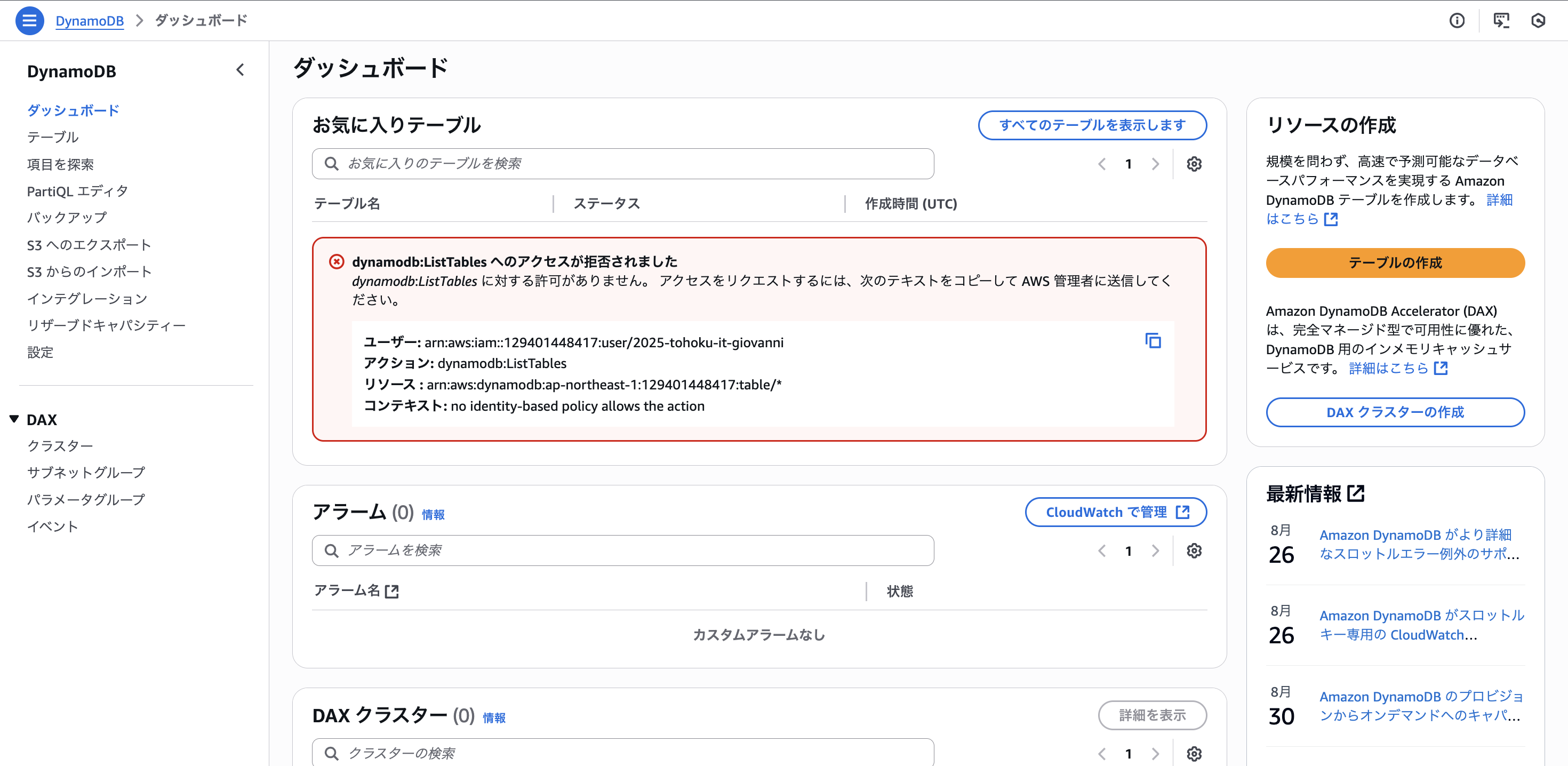1568x766 pixels.
Task: Click the info circle icon in top bar
Action: [1457, 21]
